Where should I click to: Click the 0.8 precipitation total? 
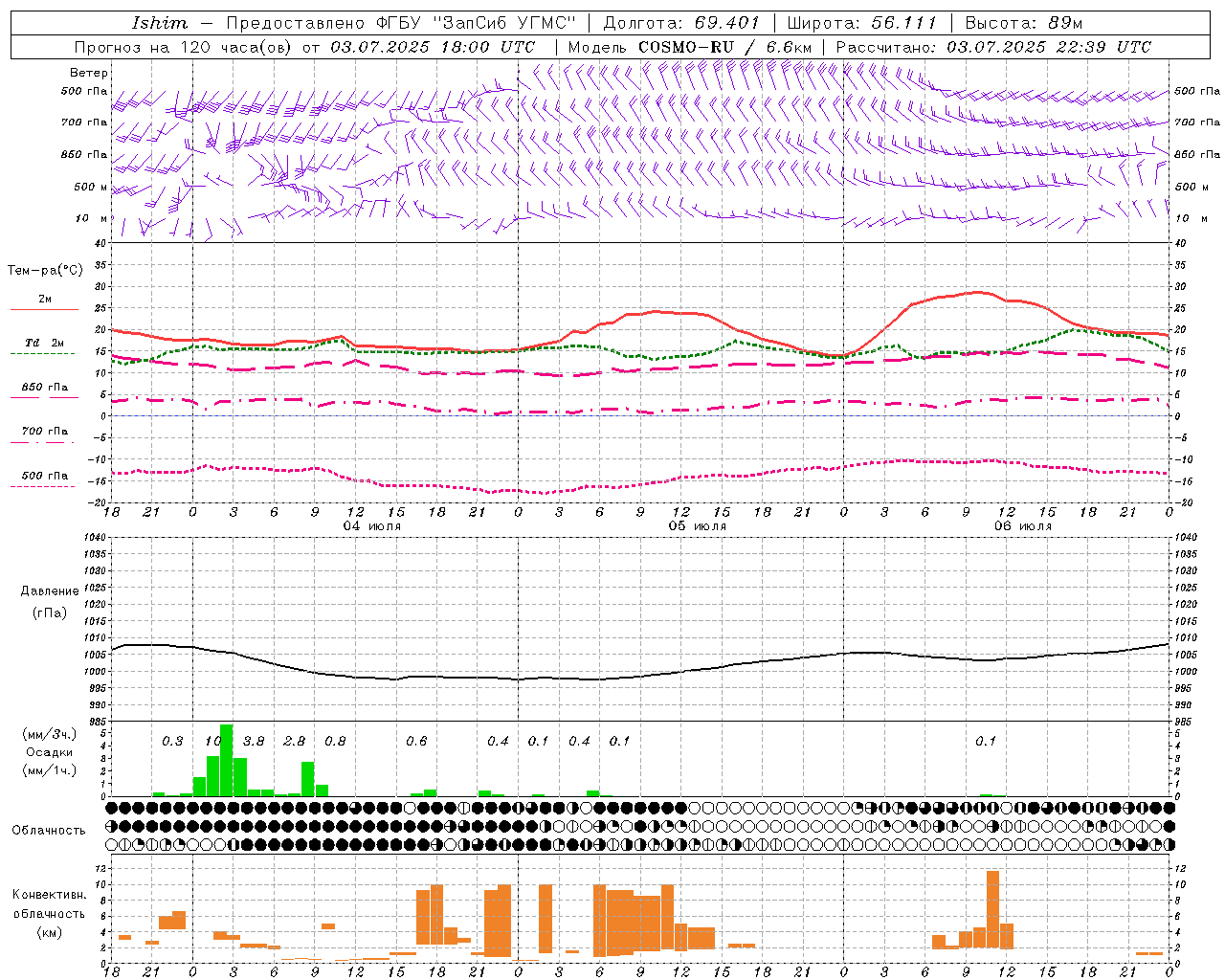[335, 742]
